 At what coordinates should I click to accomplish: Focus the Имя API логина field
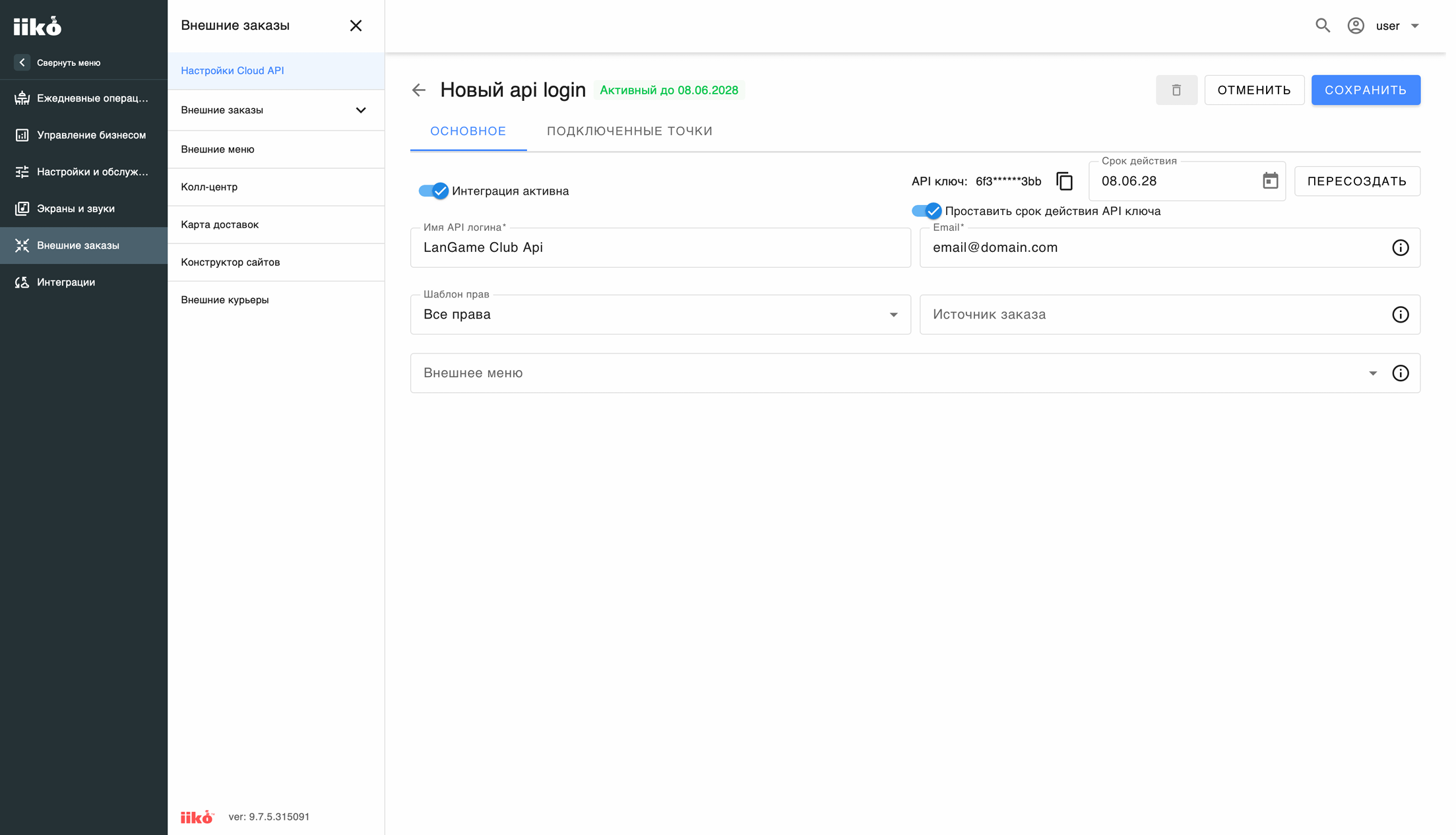pos(660,248)
